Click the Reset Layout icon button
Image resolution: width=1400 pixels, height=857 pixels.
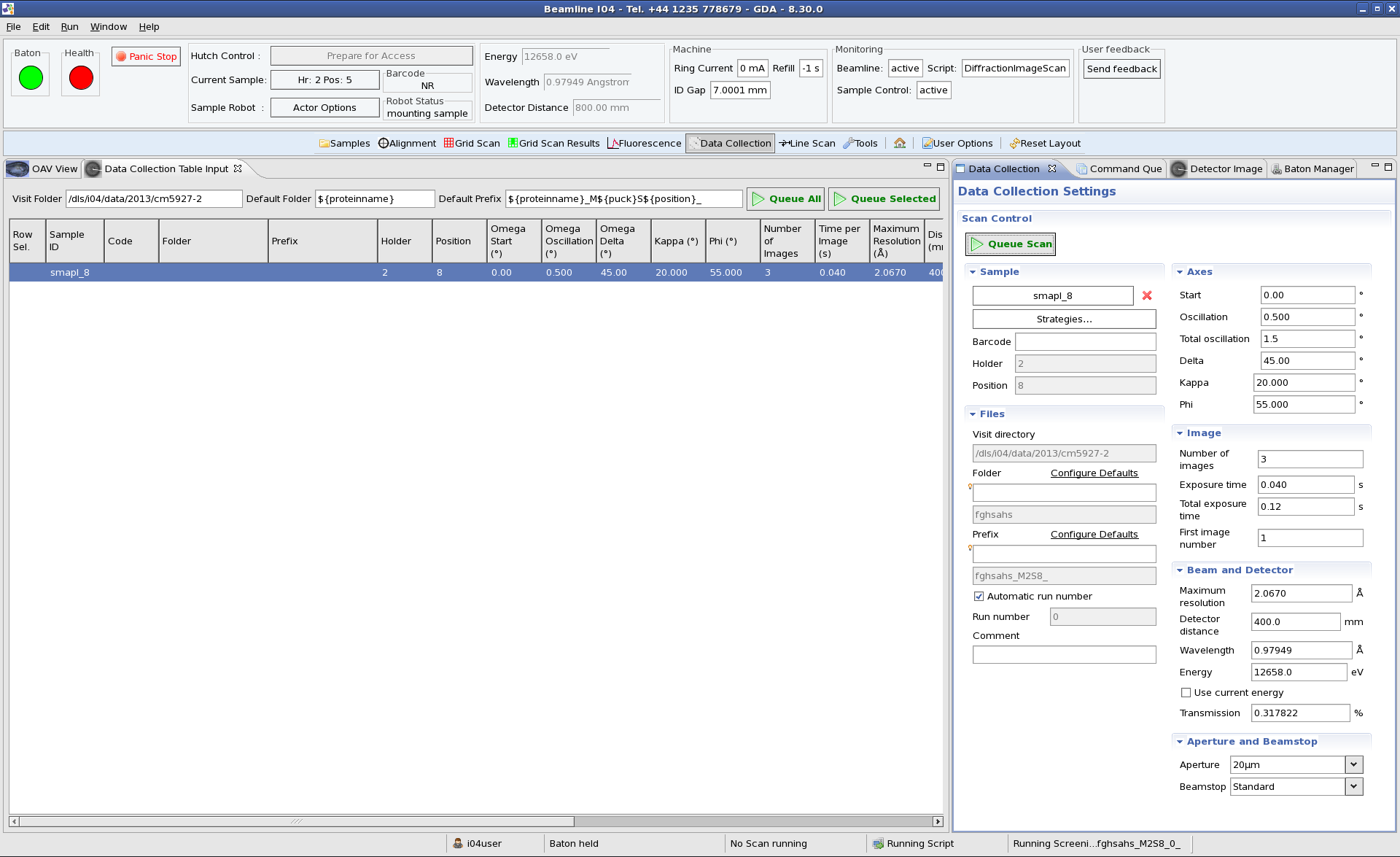[x=1044, y=143]
